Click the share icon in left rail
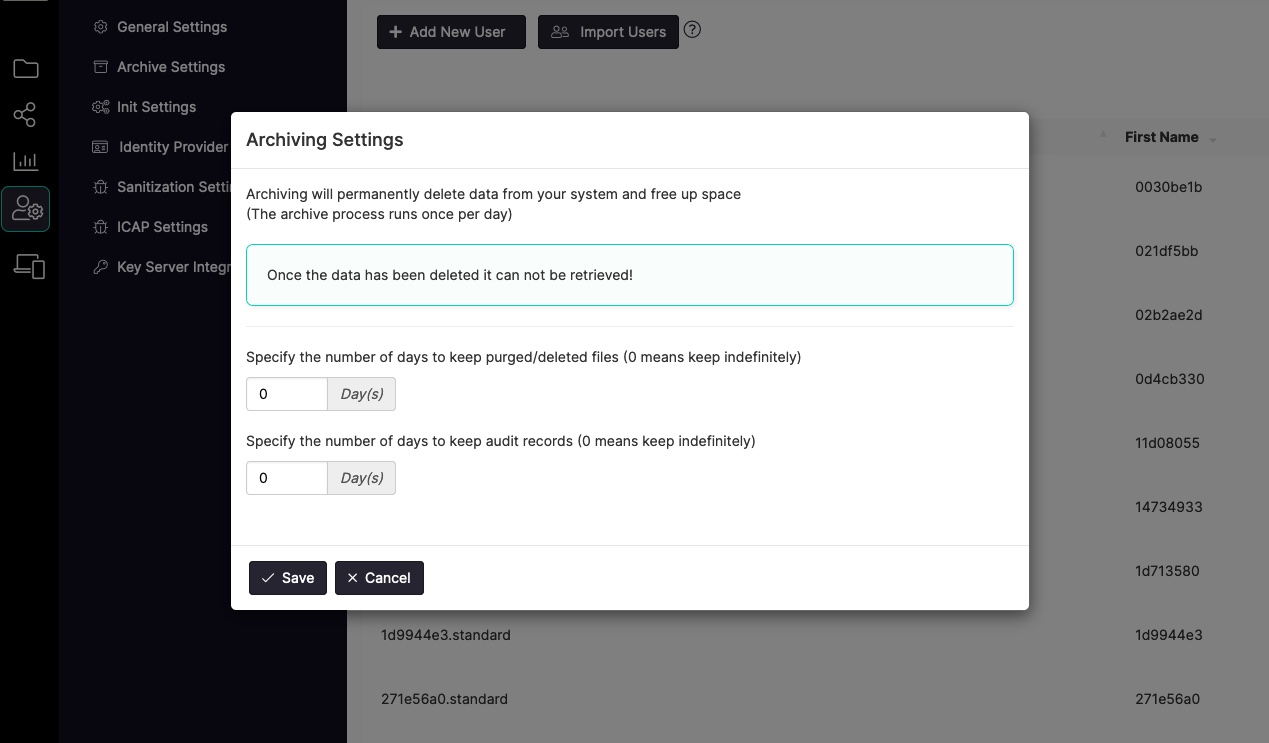Screen dimensions: 1269x743 [25, 115]
